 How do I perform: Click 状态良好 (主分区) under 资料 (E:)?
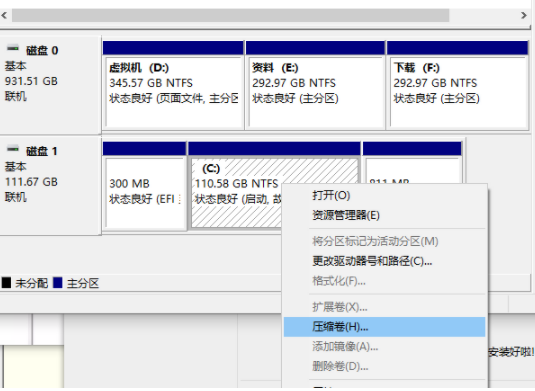(x=295, y=98)
